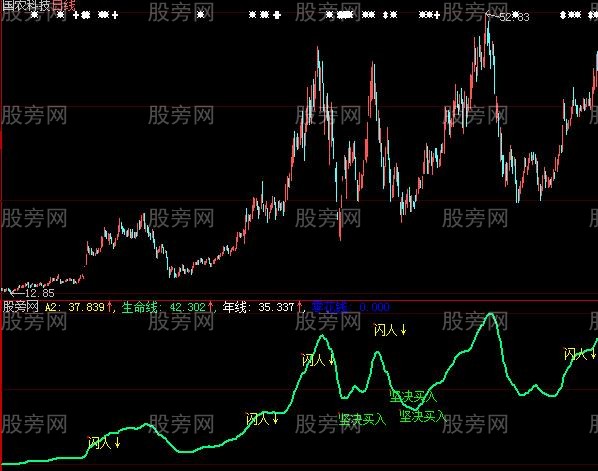Toggle the 生命线 legend label

coord(139,307)
